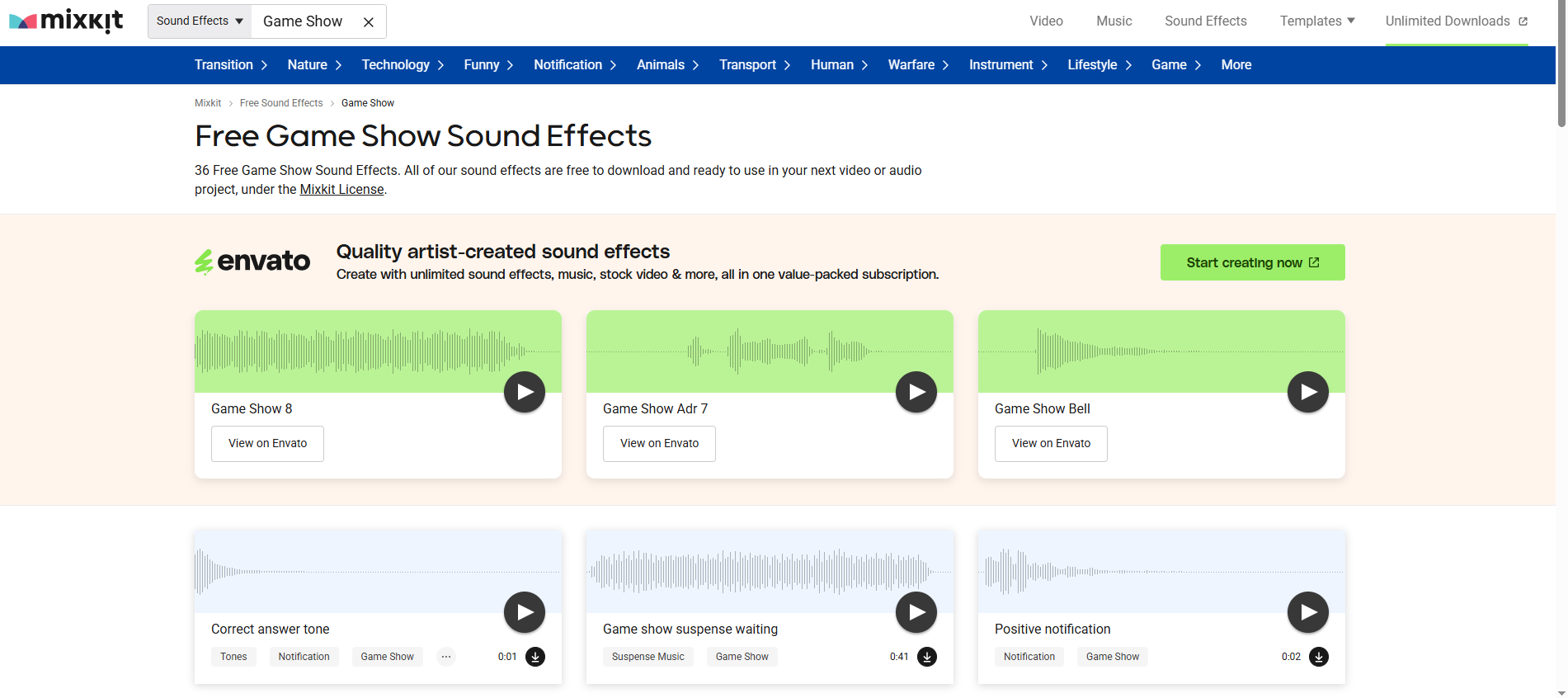This screenshot has height=698, width=1568.
Task: Open the Animals category submenu
Action: pyautogui.click(x=667, y=65)
